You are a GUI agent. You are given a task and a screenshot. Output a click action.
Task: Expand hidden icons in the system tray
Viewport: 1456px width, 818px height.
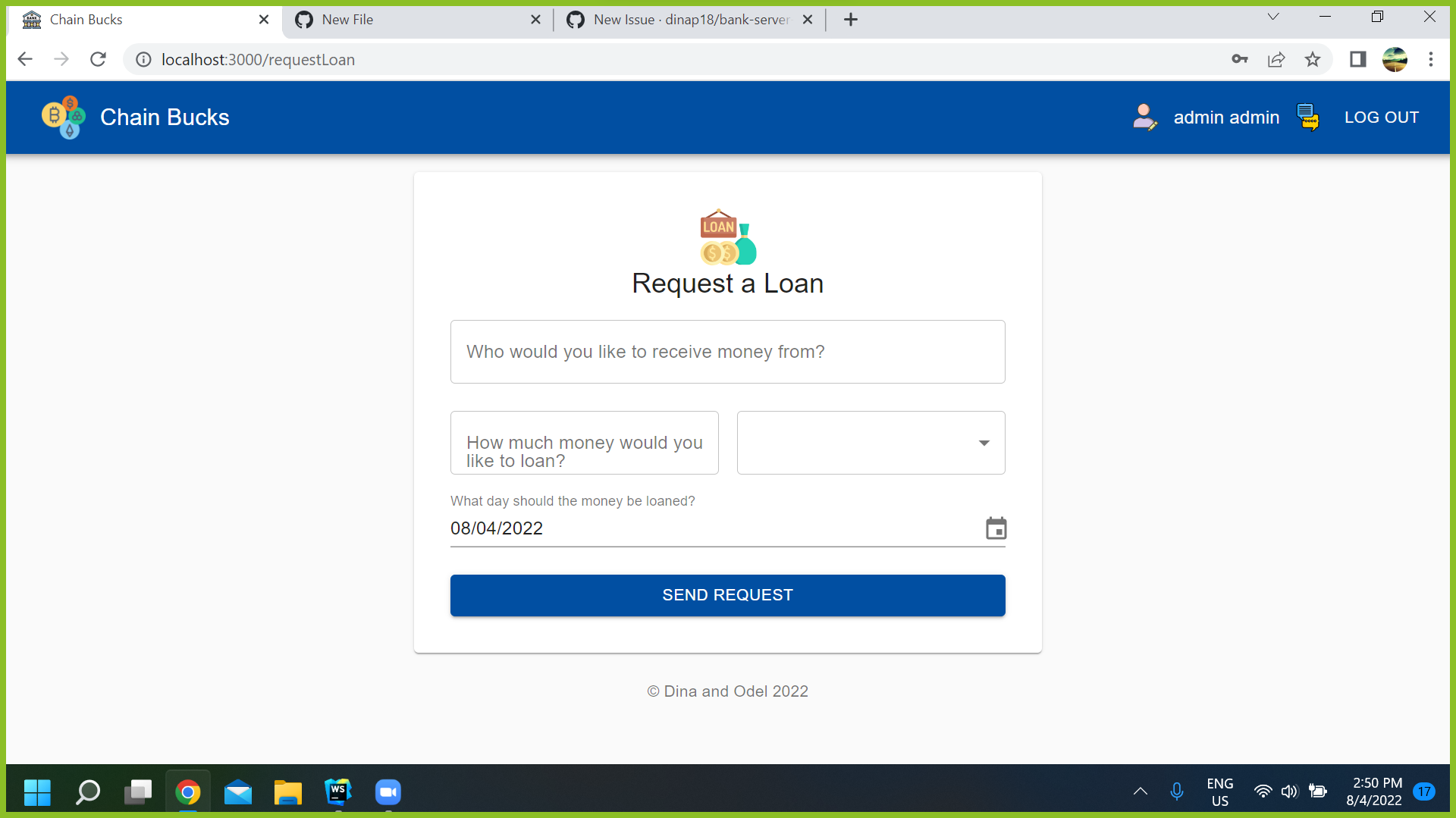tap(1140, 791)
